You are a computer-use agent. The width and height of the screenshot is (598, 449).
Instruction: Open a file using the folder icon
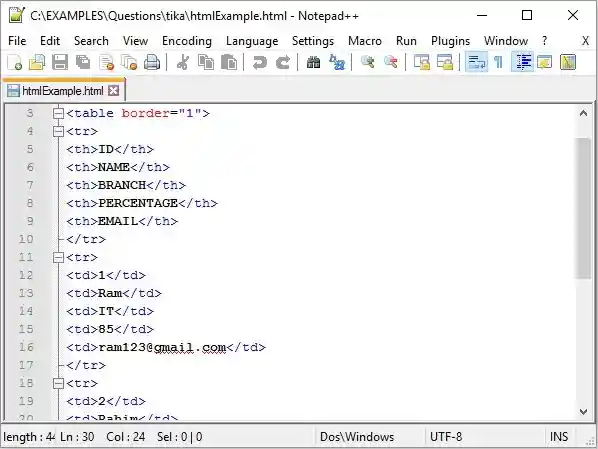click(37, 62)
